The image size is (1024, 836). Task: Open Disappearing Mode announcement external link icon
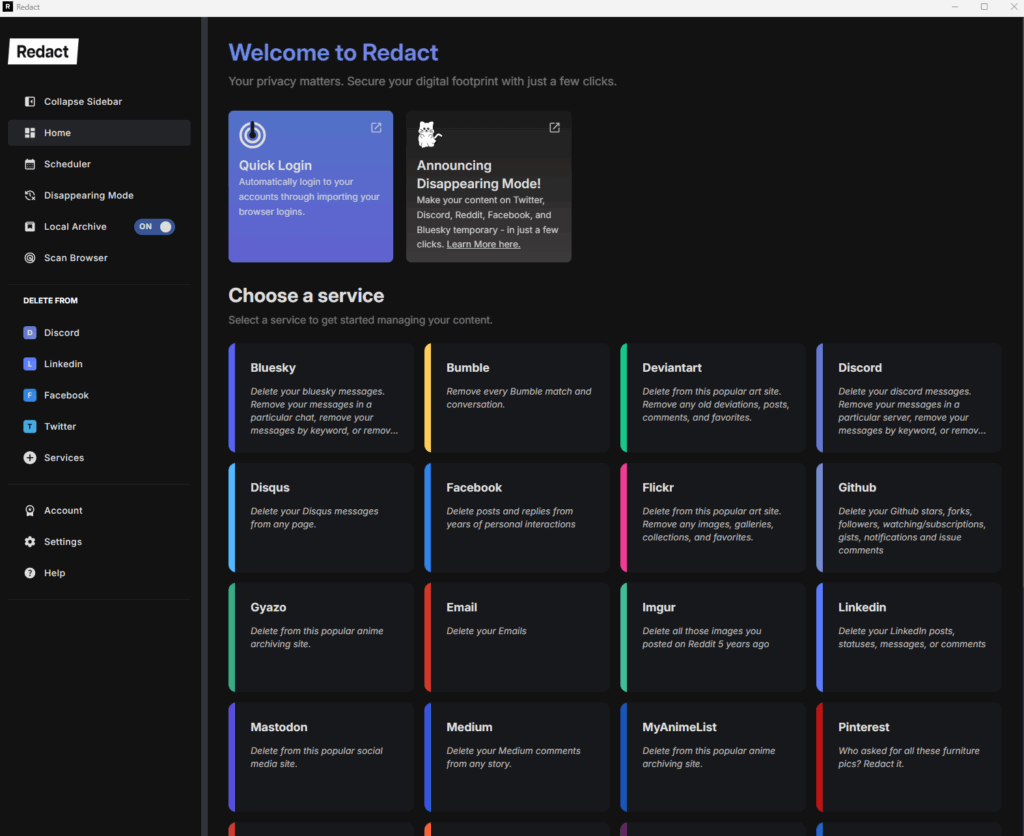tap(554, 128)
